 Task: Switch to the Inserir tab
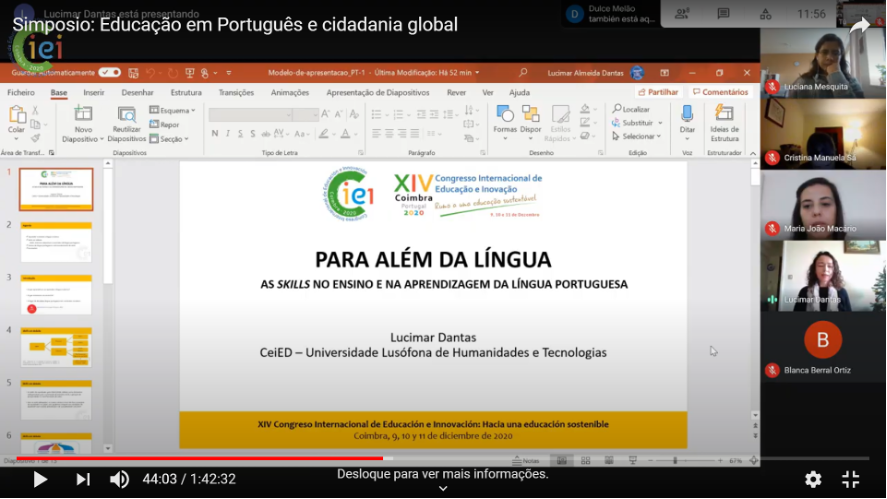pyautogui.click(x=94, y=92)
